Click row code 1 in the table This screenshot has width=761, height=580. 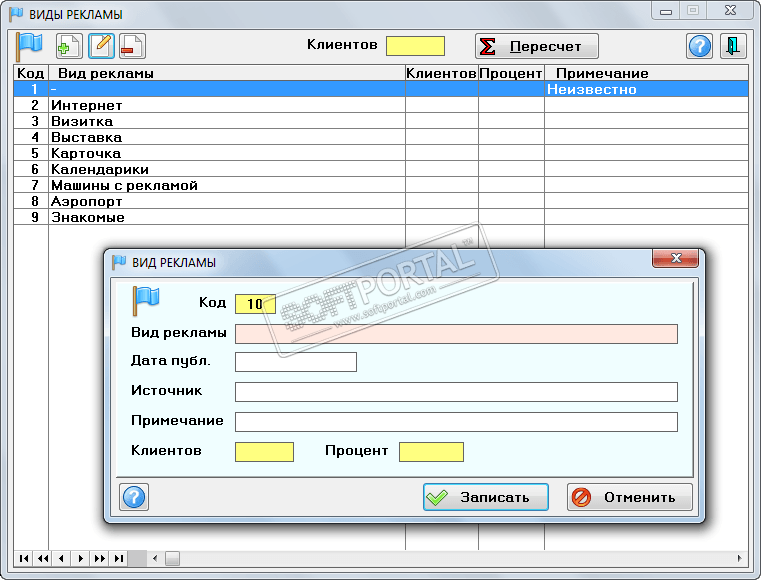point(31,89)
